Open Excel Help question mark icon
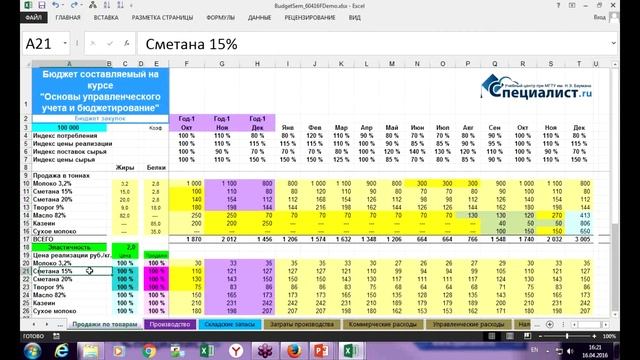 coord(558,5)
